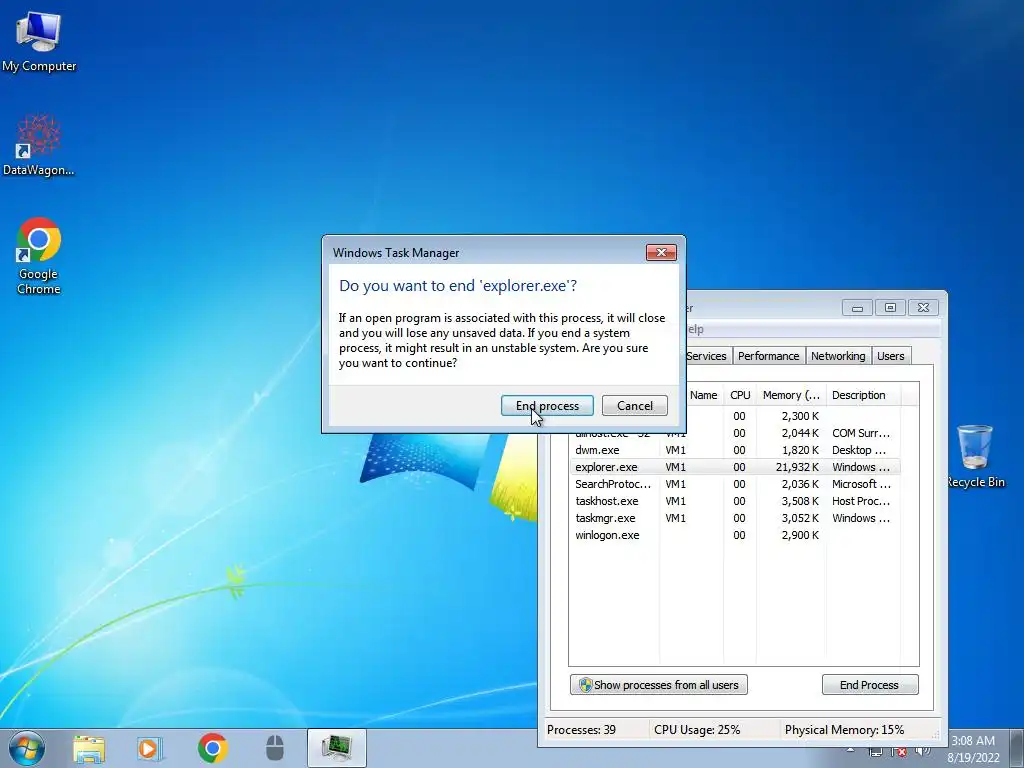Open the Users tab
The width and height of the screenshot is (1024, 768).
(891, 356)
